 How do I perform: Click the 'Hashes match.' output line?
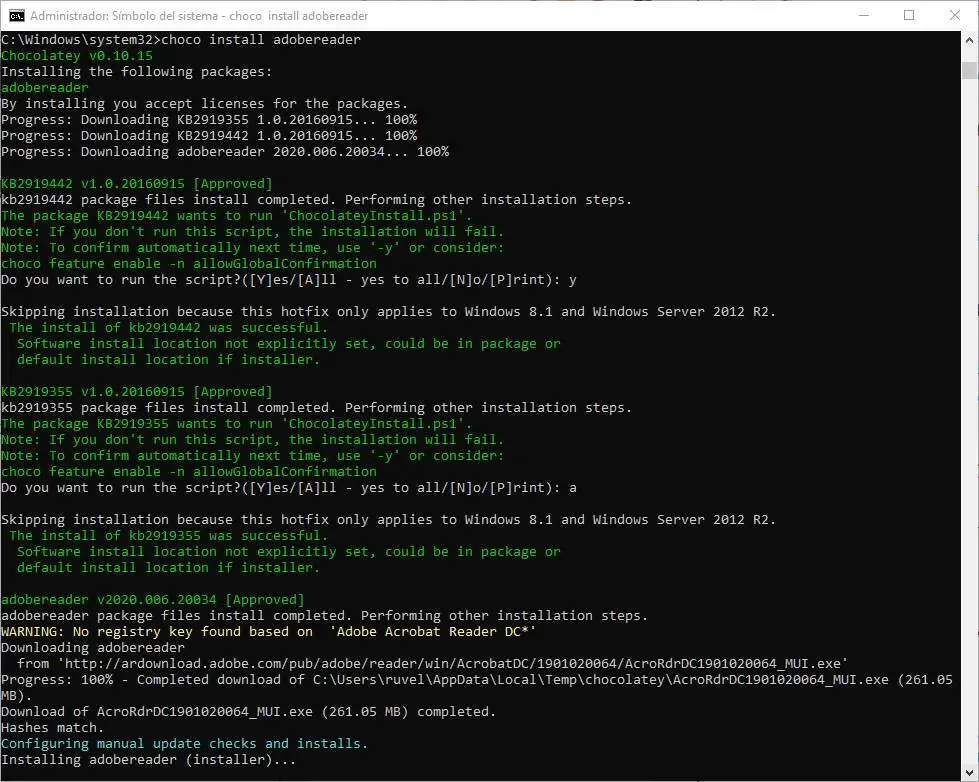coord(52,728)
